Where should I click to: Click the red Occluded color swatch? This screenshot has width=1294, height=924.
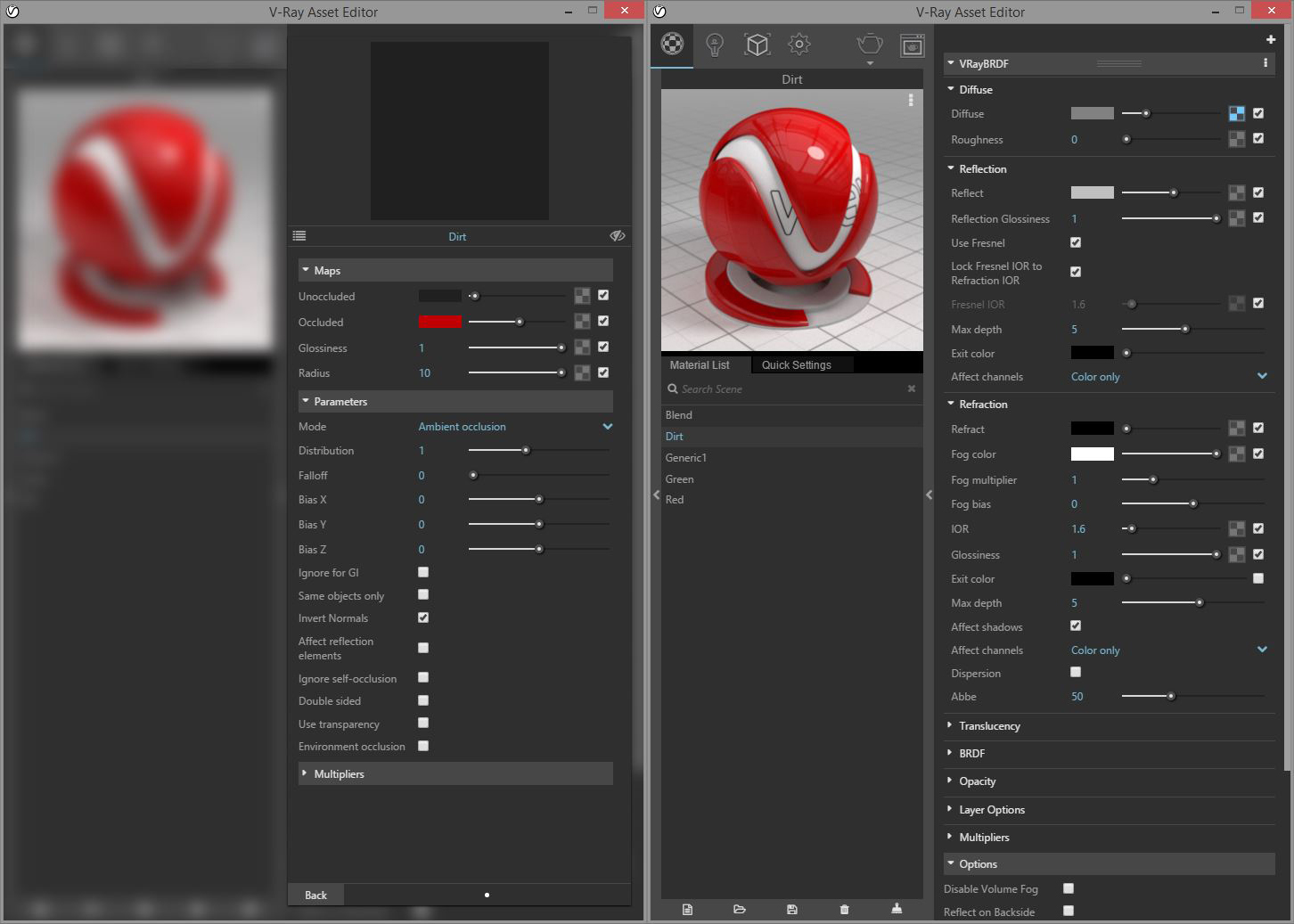[440, 322]
